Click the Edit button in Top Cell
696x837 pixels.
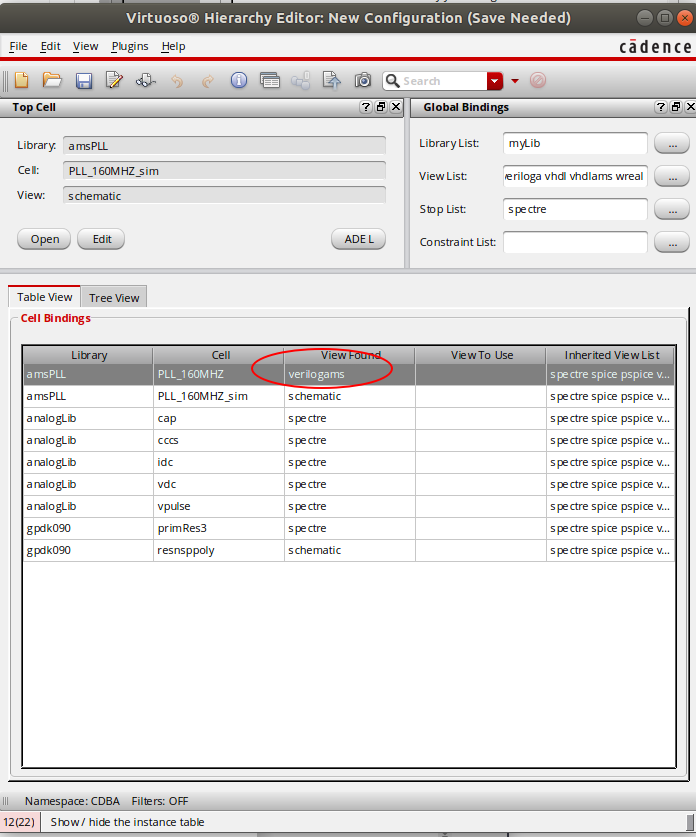(101, 239)
